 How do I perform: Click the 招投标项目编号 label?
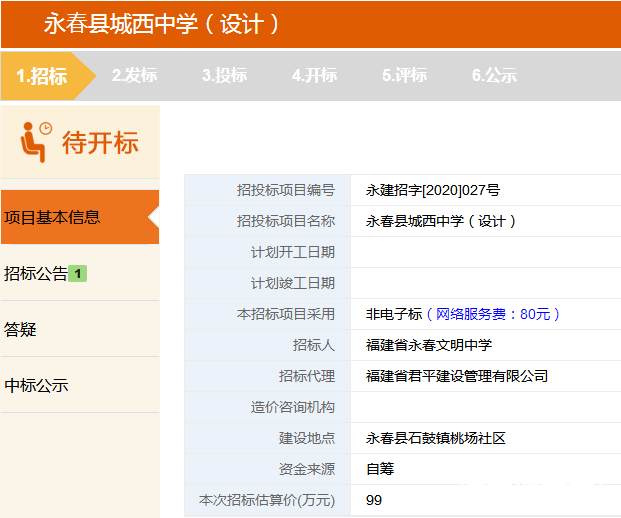coord(286,190)
